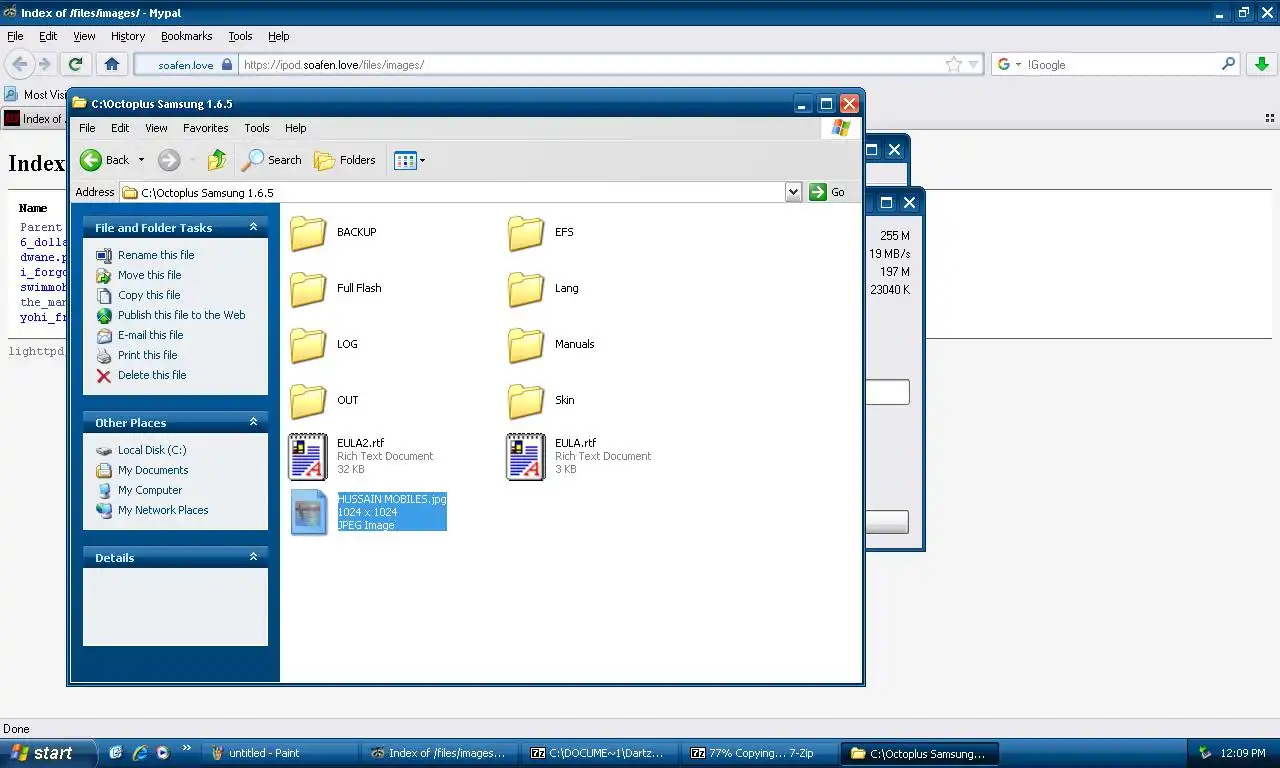Expand the Details panel
This screenshot has height=768, width=1280.
coord(253,557)
